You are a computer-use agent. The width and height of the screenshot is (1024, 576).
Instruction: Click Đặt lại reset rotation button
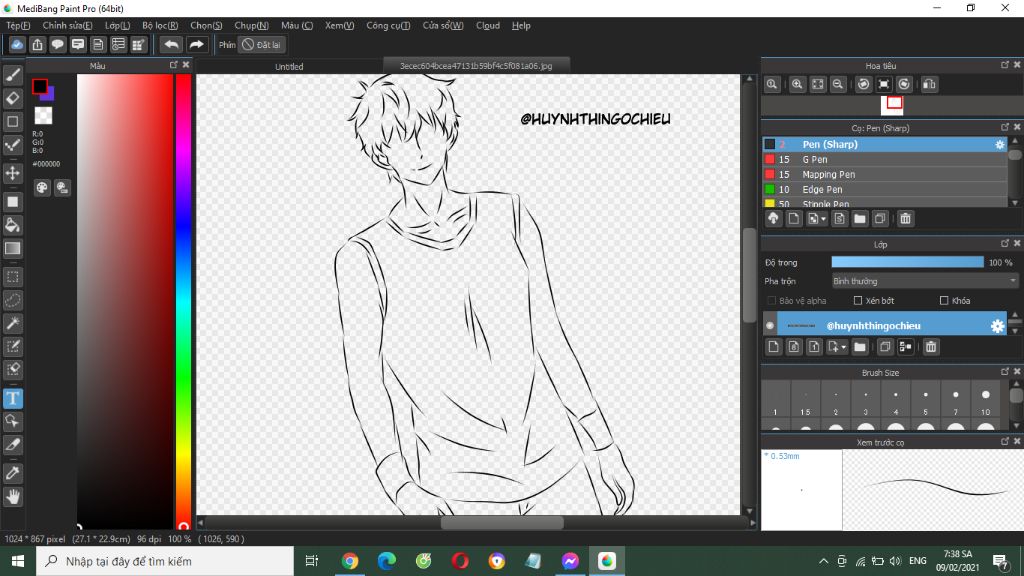pyautogui.click(x=261, y=44)
